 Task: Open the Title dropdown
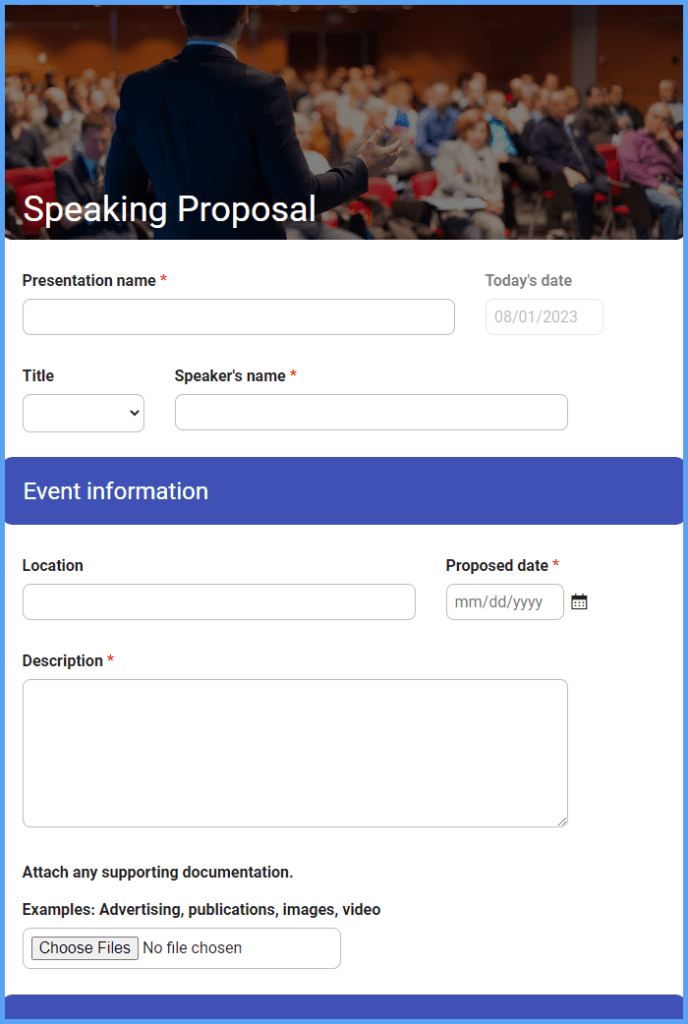83,412
